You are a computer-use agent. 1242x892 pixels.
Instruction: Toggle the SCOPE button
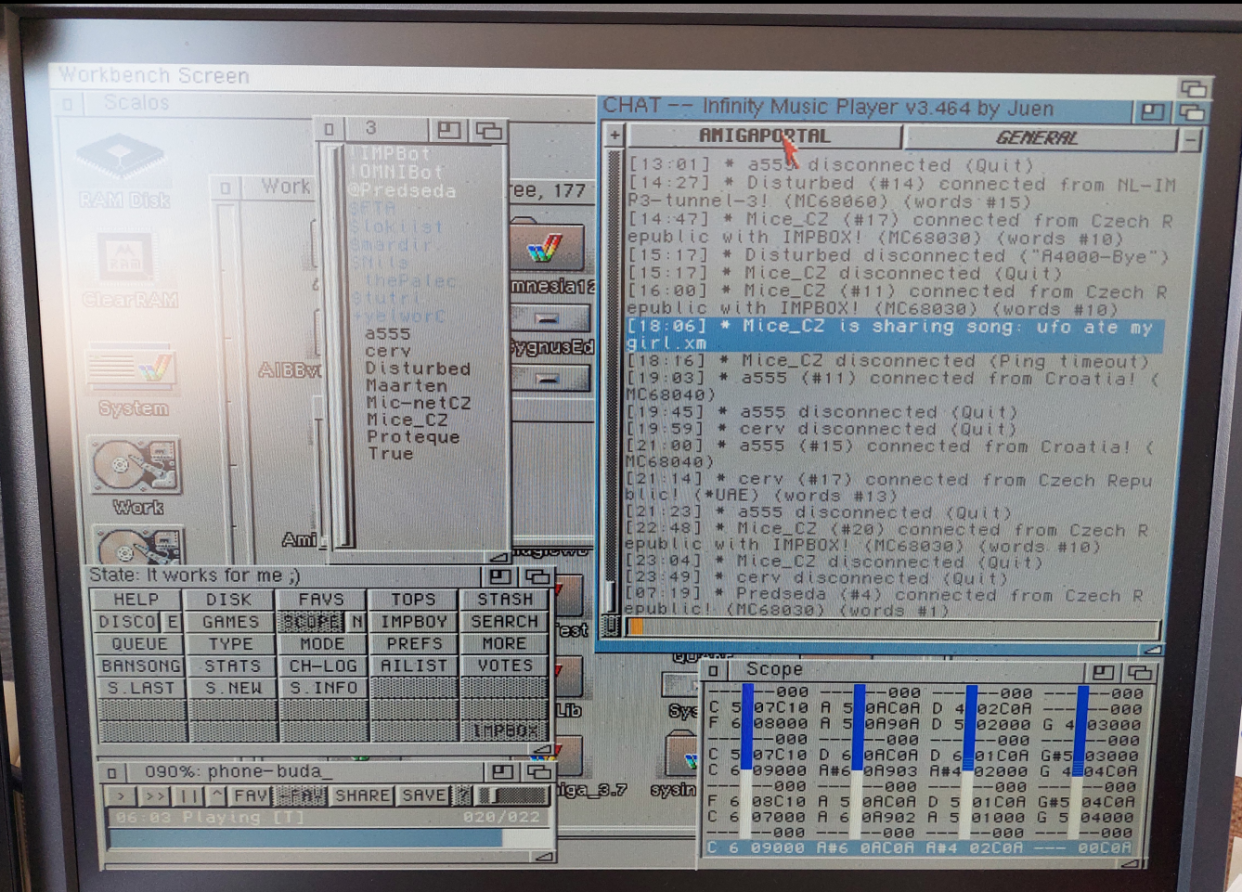coord(311,621)
